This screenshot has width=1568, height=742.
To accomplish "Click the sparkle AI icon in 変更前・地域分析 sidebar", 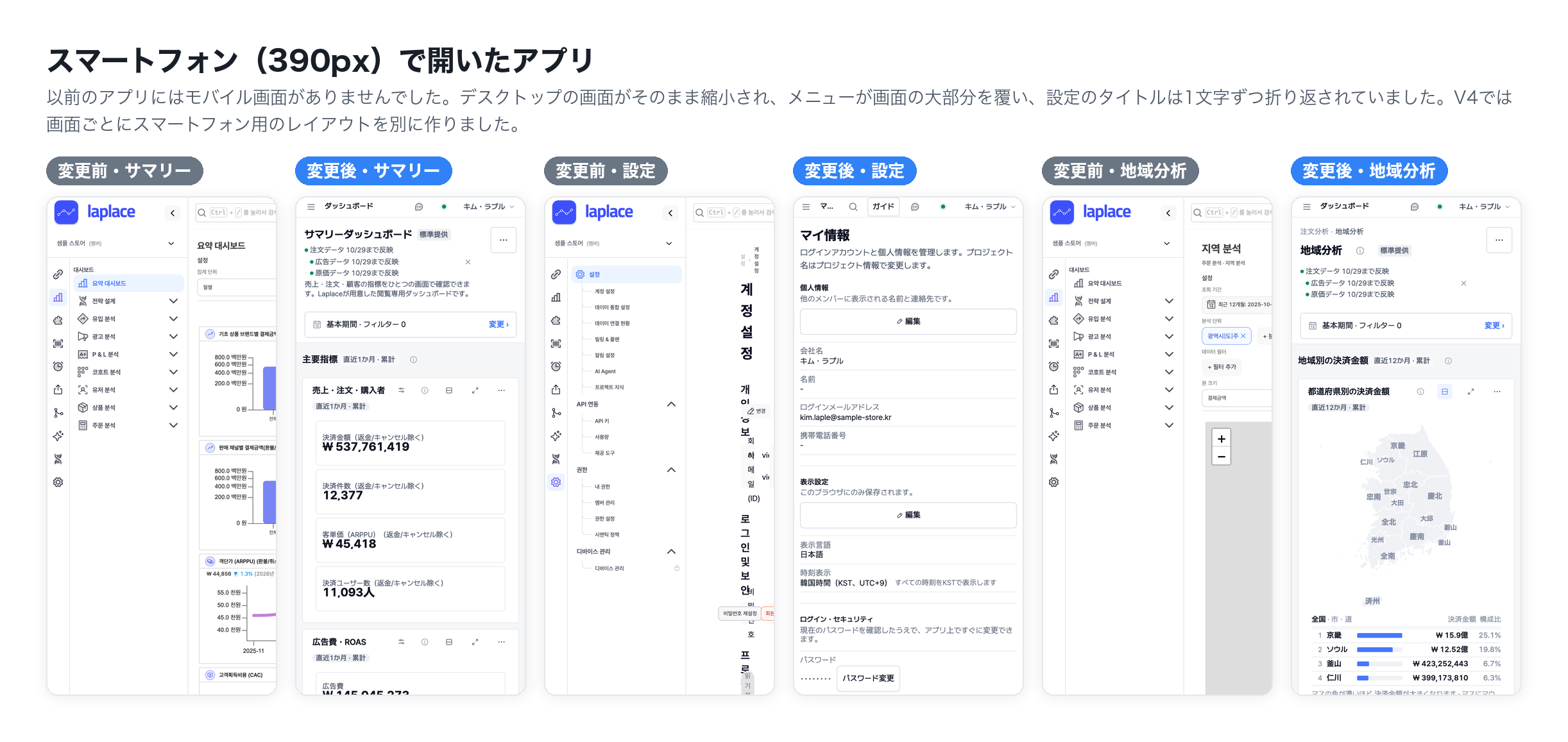I will tap(1054, 436).
